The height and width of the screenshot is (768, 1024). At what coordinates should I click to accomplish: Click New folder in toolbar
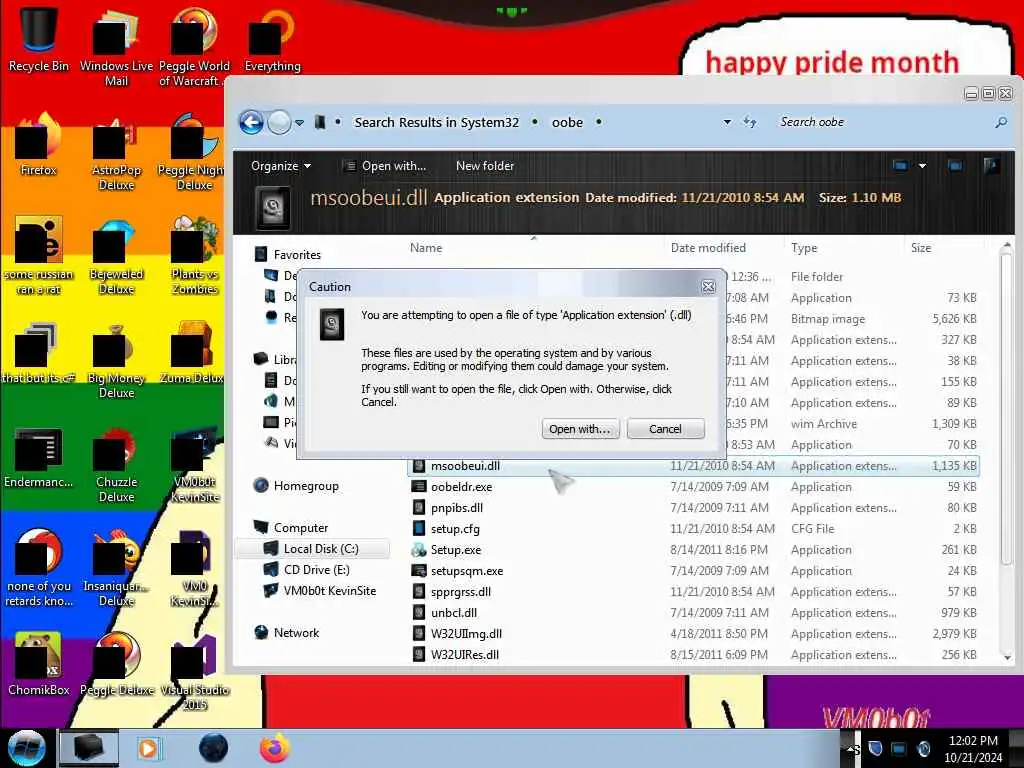(x=485, y=166)
